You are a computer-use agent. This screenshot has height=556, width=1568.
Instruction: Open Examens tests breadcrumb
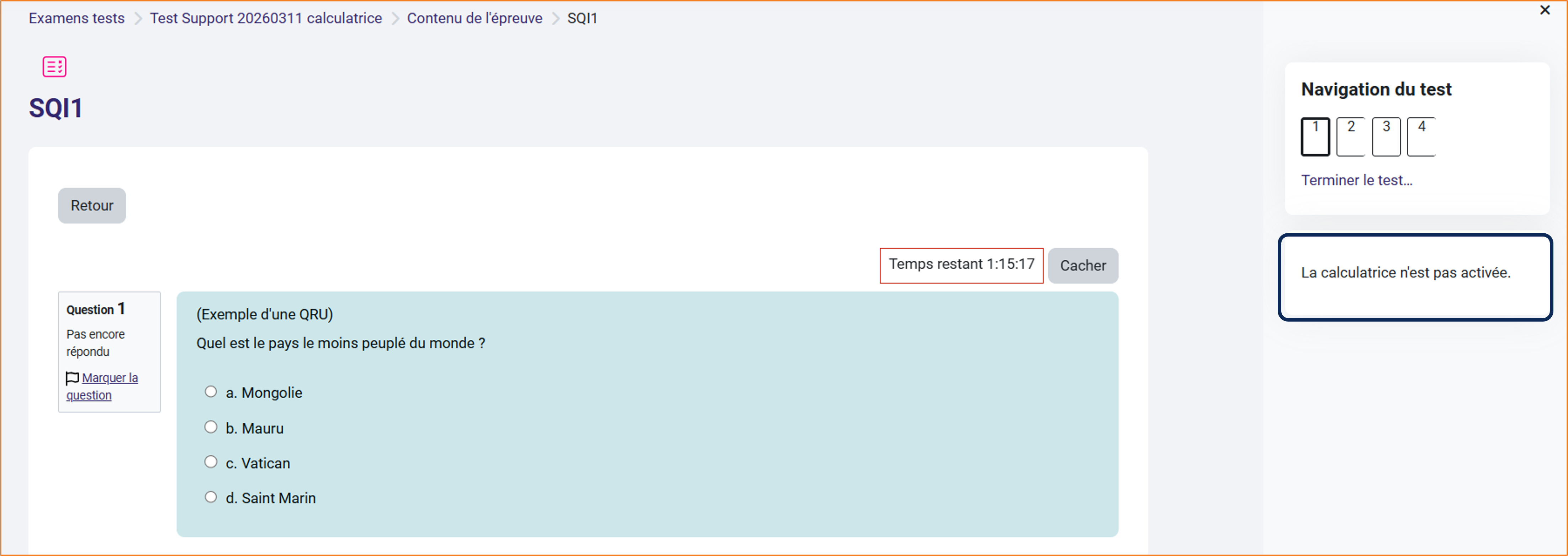pyautogui.click(x=77, y=18)
